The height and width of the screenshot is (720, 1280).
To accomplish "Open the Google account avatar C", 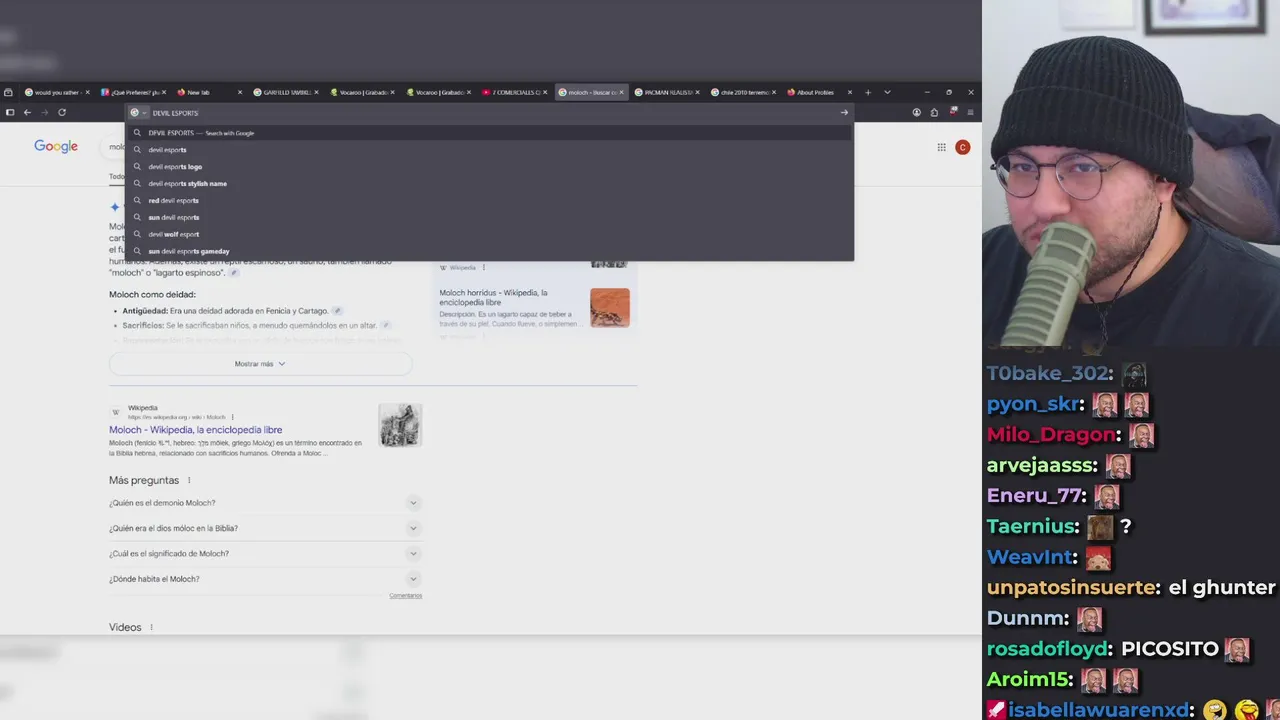I will coord(962,147).
